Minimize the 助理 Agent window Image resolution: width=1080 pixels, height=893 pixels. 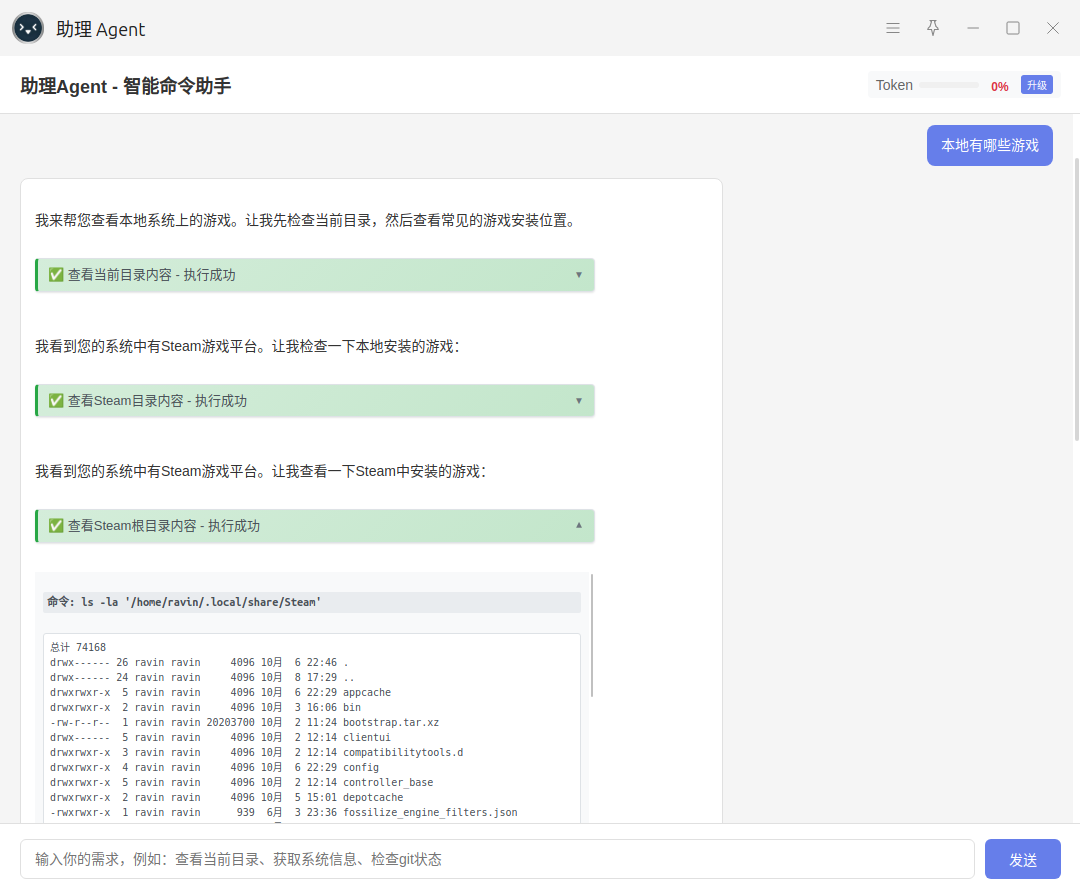(973, 28)
